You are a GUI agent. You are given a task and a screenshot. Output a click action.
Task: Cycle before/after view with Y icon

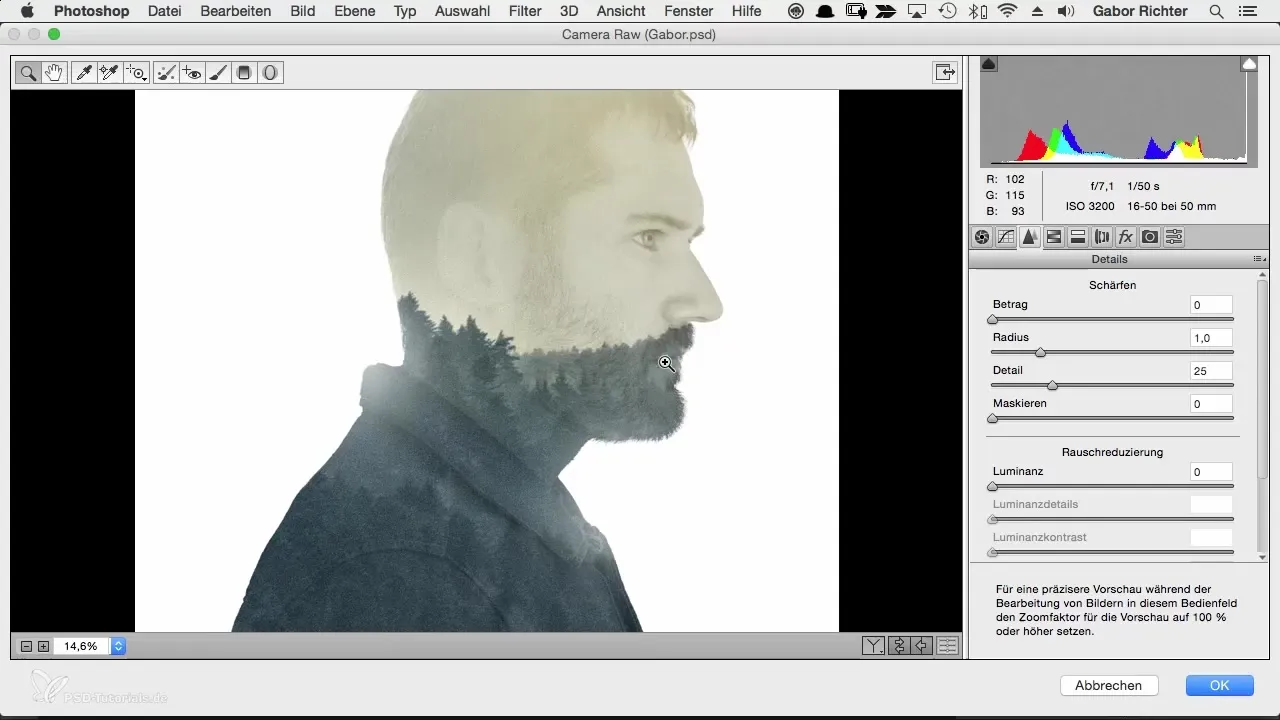point(874,646)
